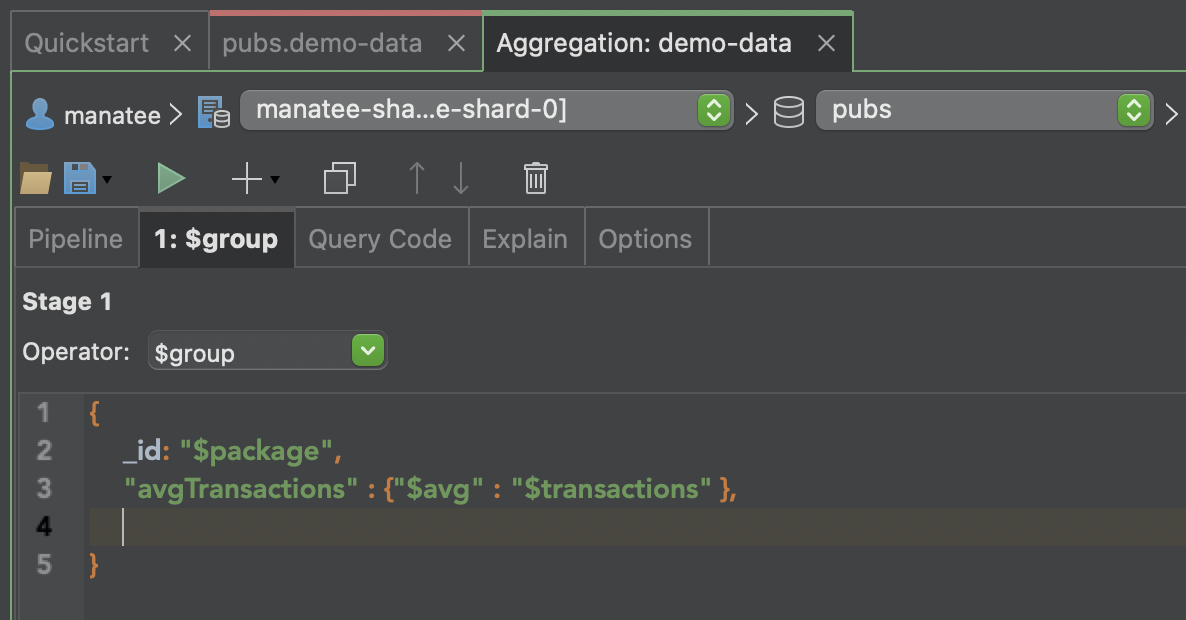The height and width of the screenshot is (620, 1186).
Task: Open the Quickstart tab
Action: coord(88,42)
